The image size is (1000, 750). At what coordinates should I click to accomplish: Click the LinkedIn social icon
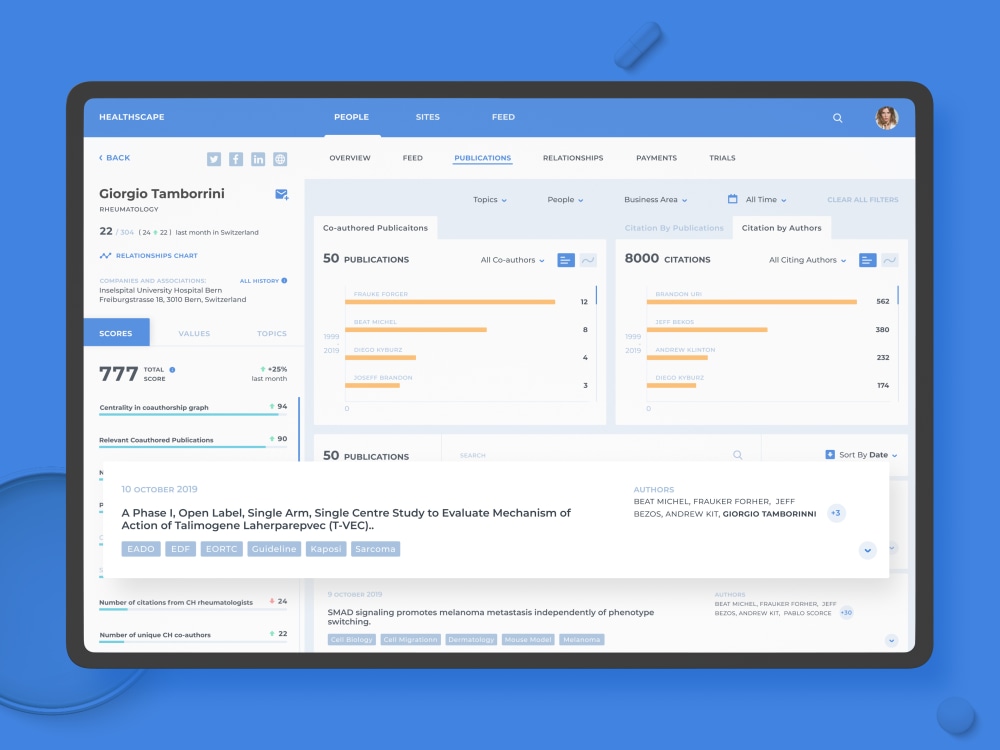click(258, 158)
